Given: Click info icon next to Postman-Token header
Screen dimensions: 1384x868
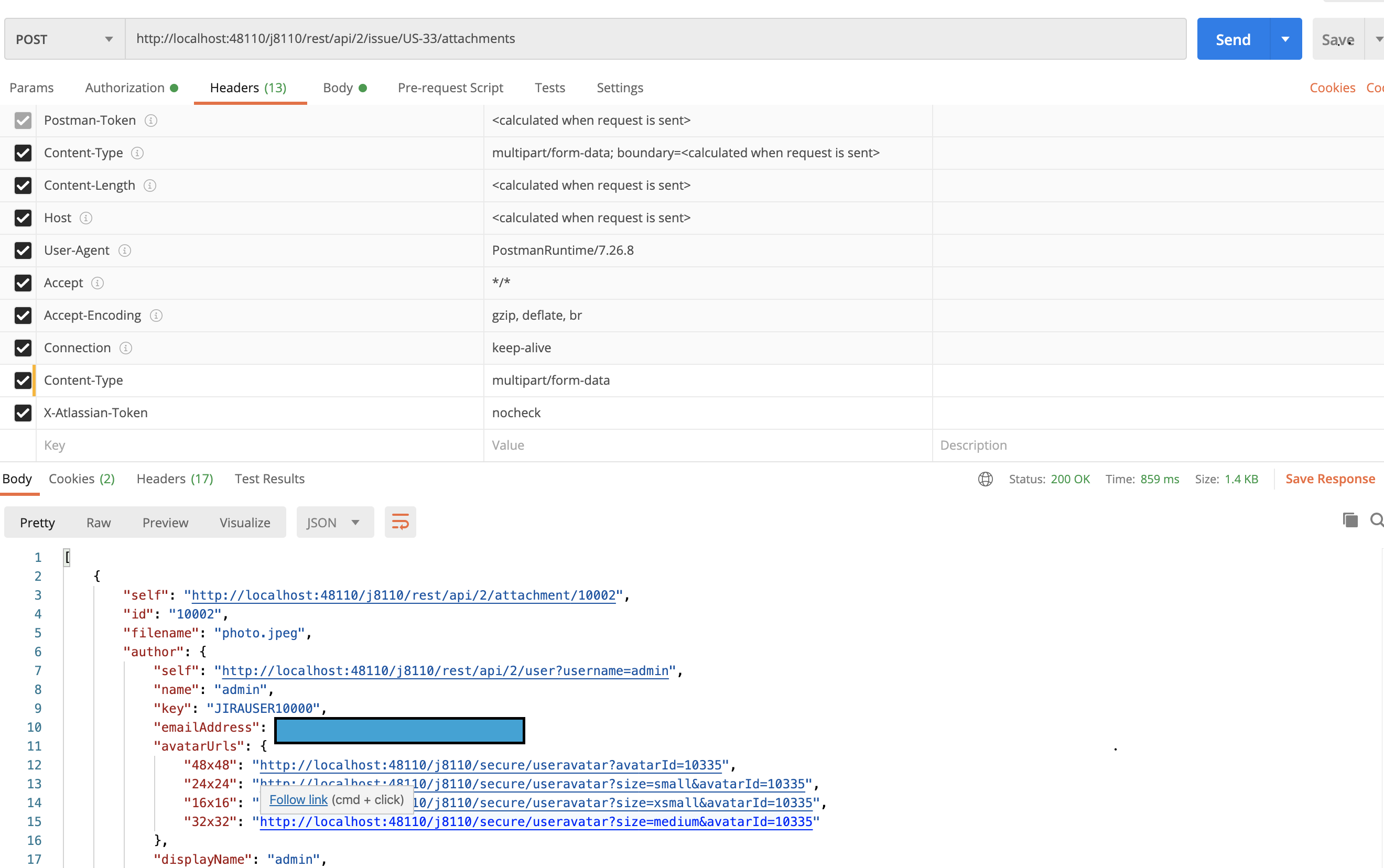Looking at the screenshot, I should tap(151, 121).
